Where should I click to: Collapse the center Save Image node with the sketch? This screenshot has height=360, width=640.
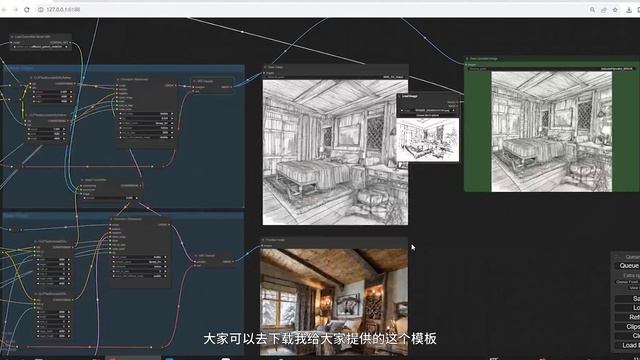point(265,67)
